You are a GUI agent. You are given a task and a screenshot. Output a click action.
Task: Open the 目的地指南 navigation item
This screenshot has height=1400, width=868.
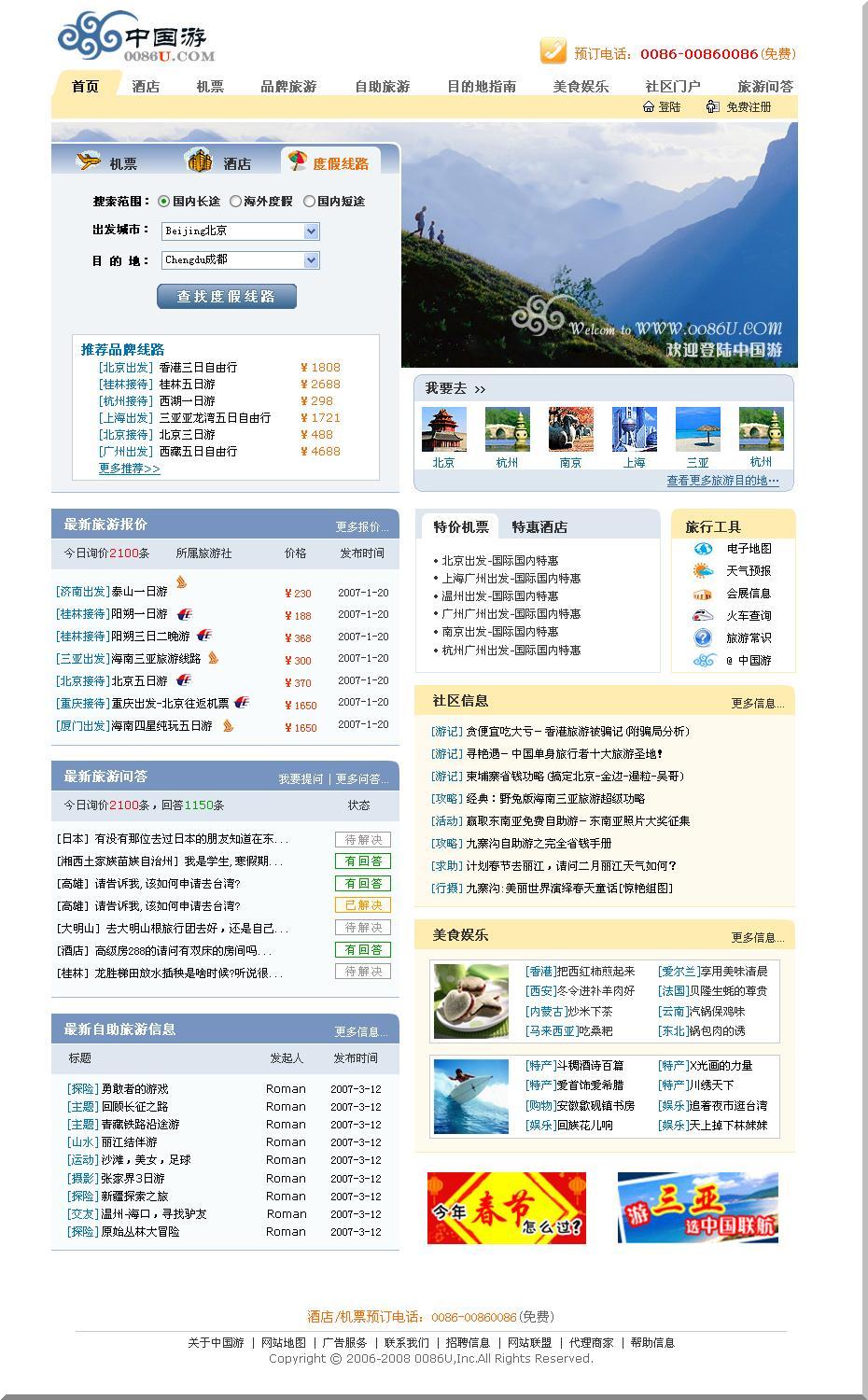pyautogui.click(x=482, y=86)
